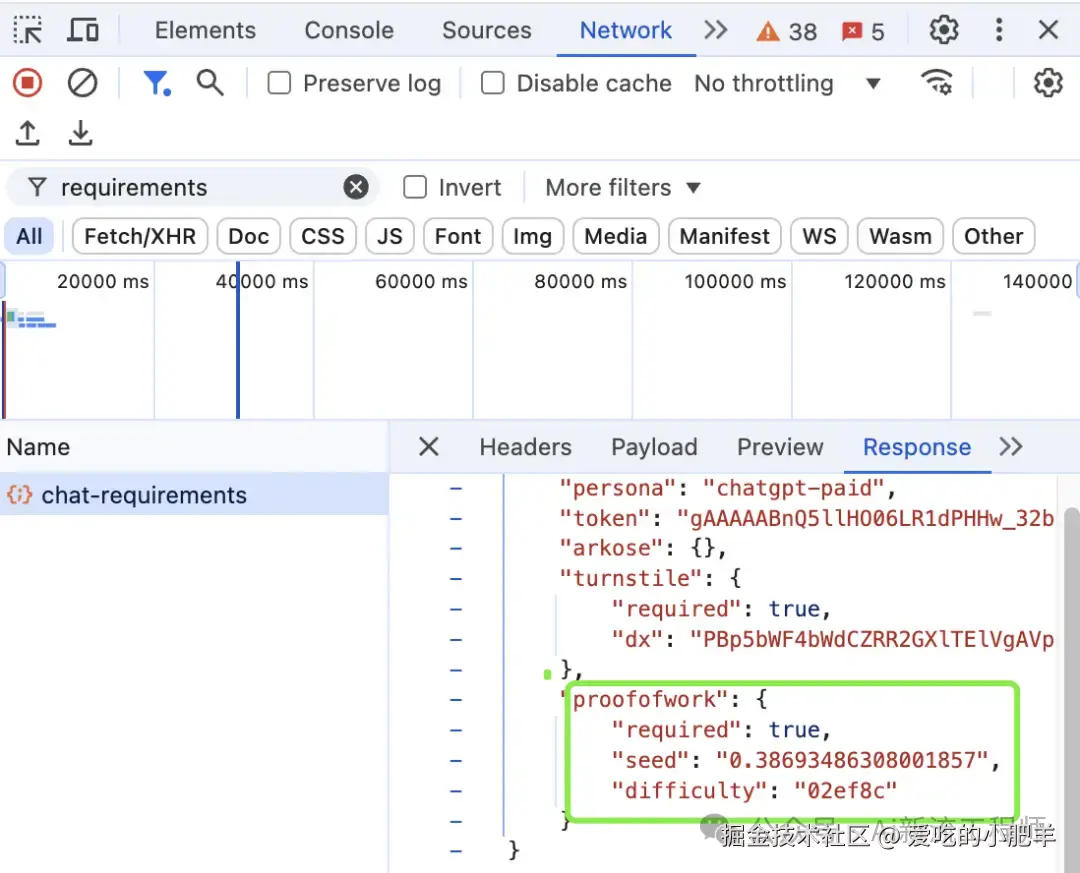Image resolution: width=1080 pixels, height=873 pixels.
Task: Open DevTools settings gear
Action: point(944,30)
